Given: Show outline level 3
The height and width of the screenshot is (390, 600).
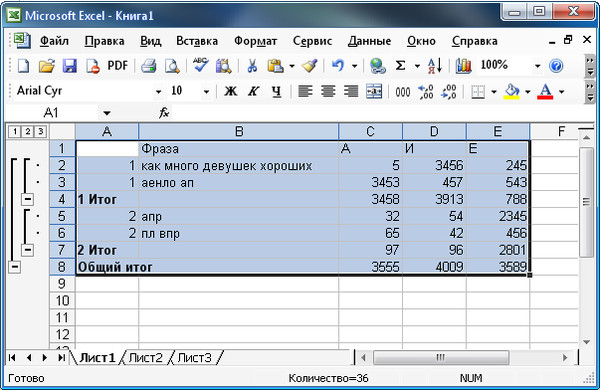Looking at the screenshot, I should click(41, 132).
